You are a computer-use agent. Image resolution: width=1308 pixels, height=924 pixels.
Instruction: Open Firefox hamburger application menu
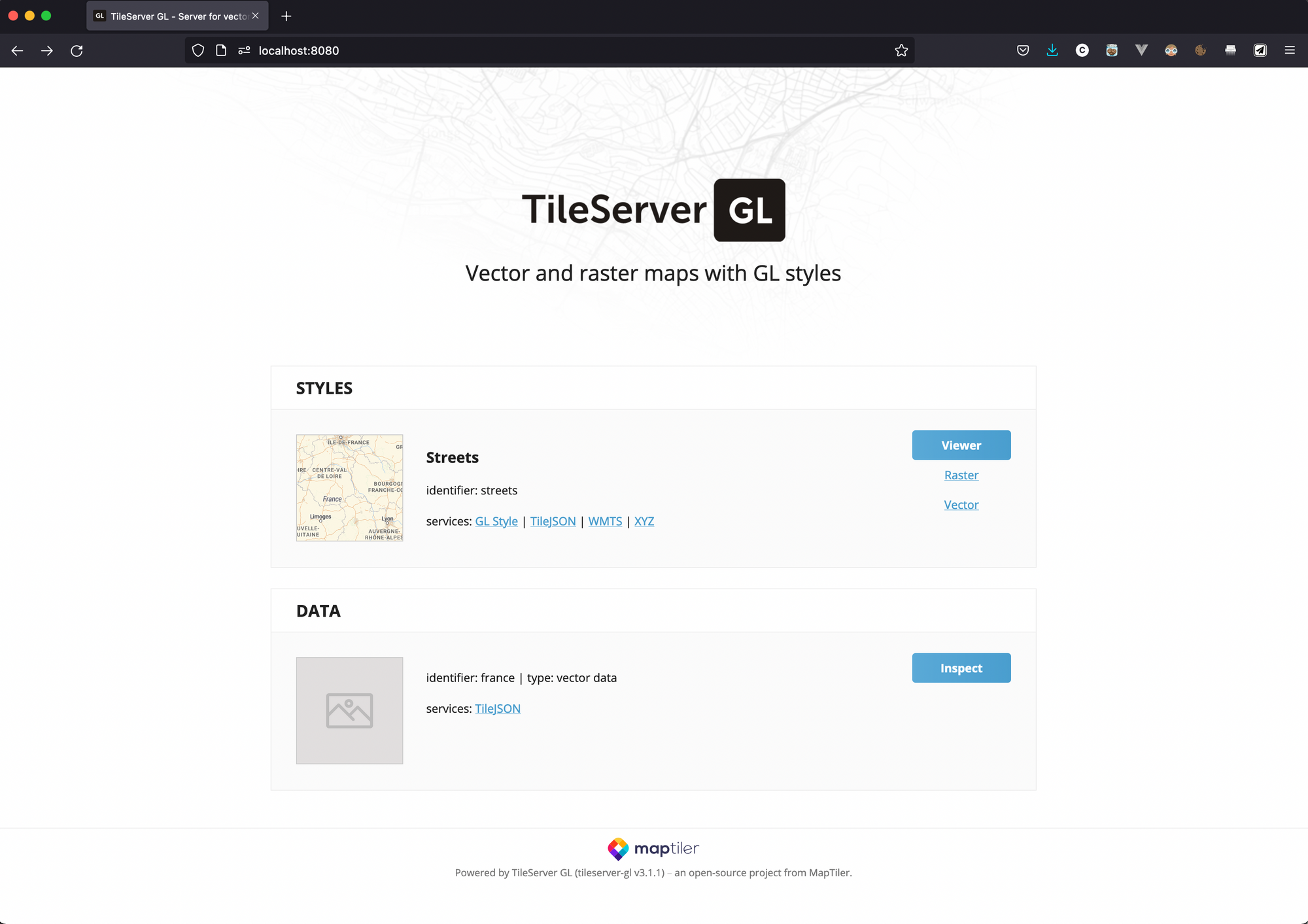(x=1290, y=50)
